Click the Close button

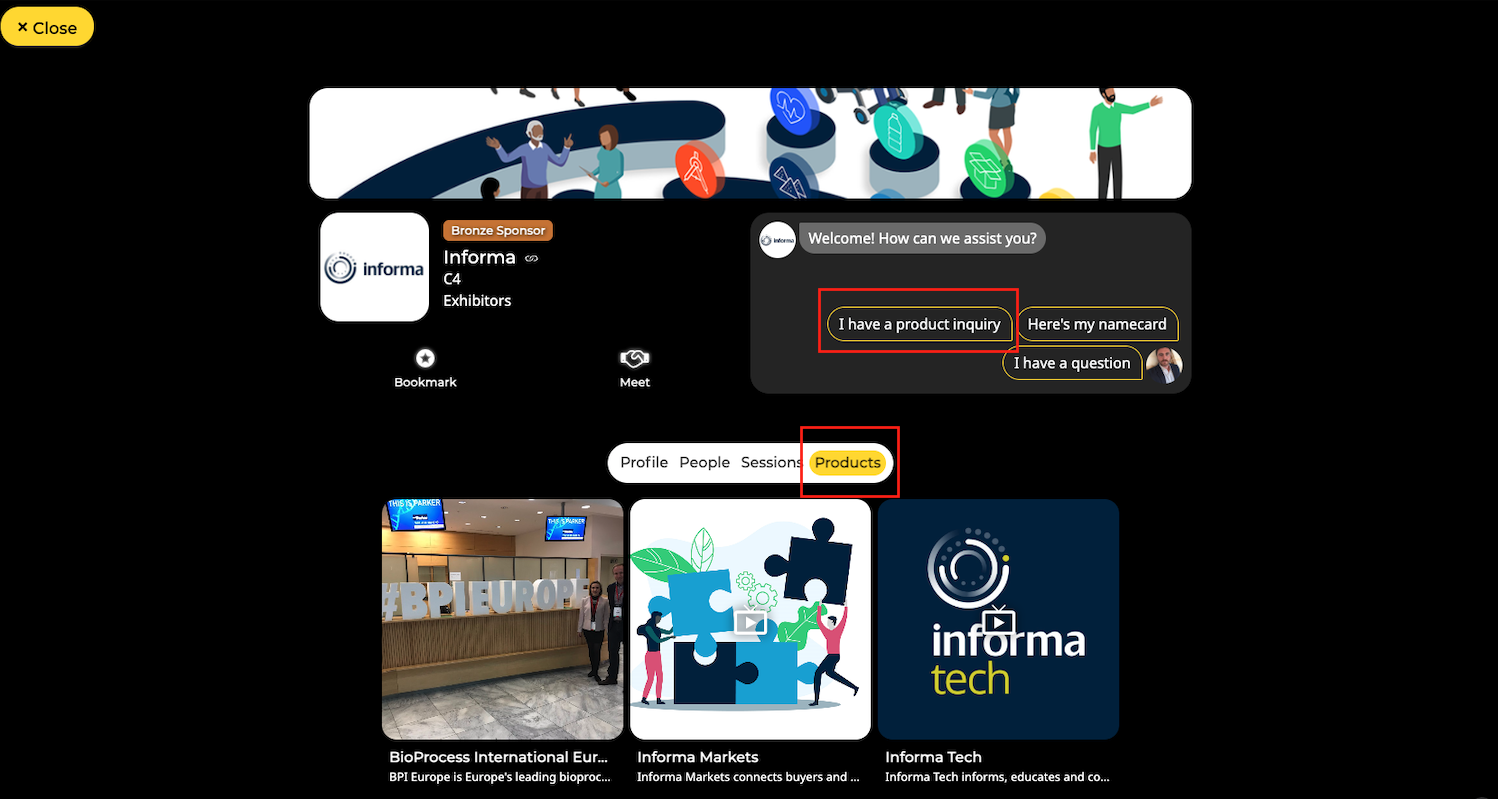point(47,27)
